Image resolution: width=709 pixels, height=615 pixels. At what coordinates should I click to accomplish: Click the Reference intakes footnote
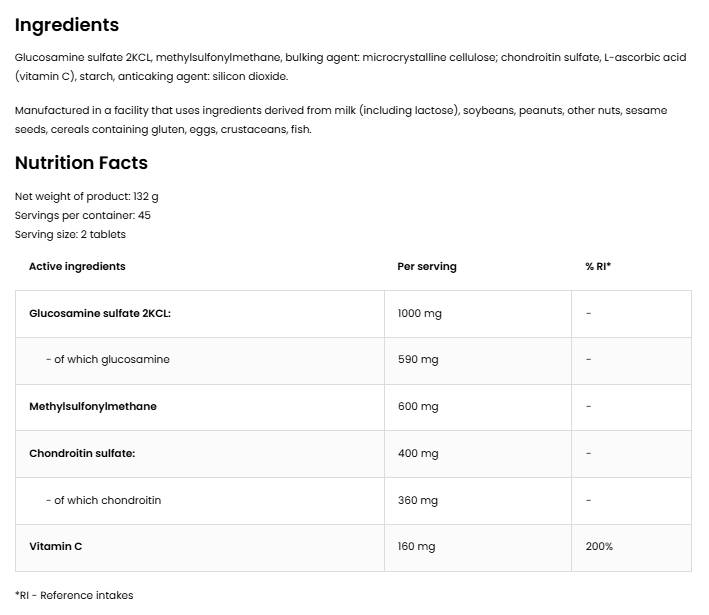point(74,595)
